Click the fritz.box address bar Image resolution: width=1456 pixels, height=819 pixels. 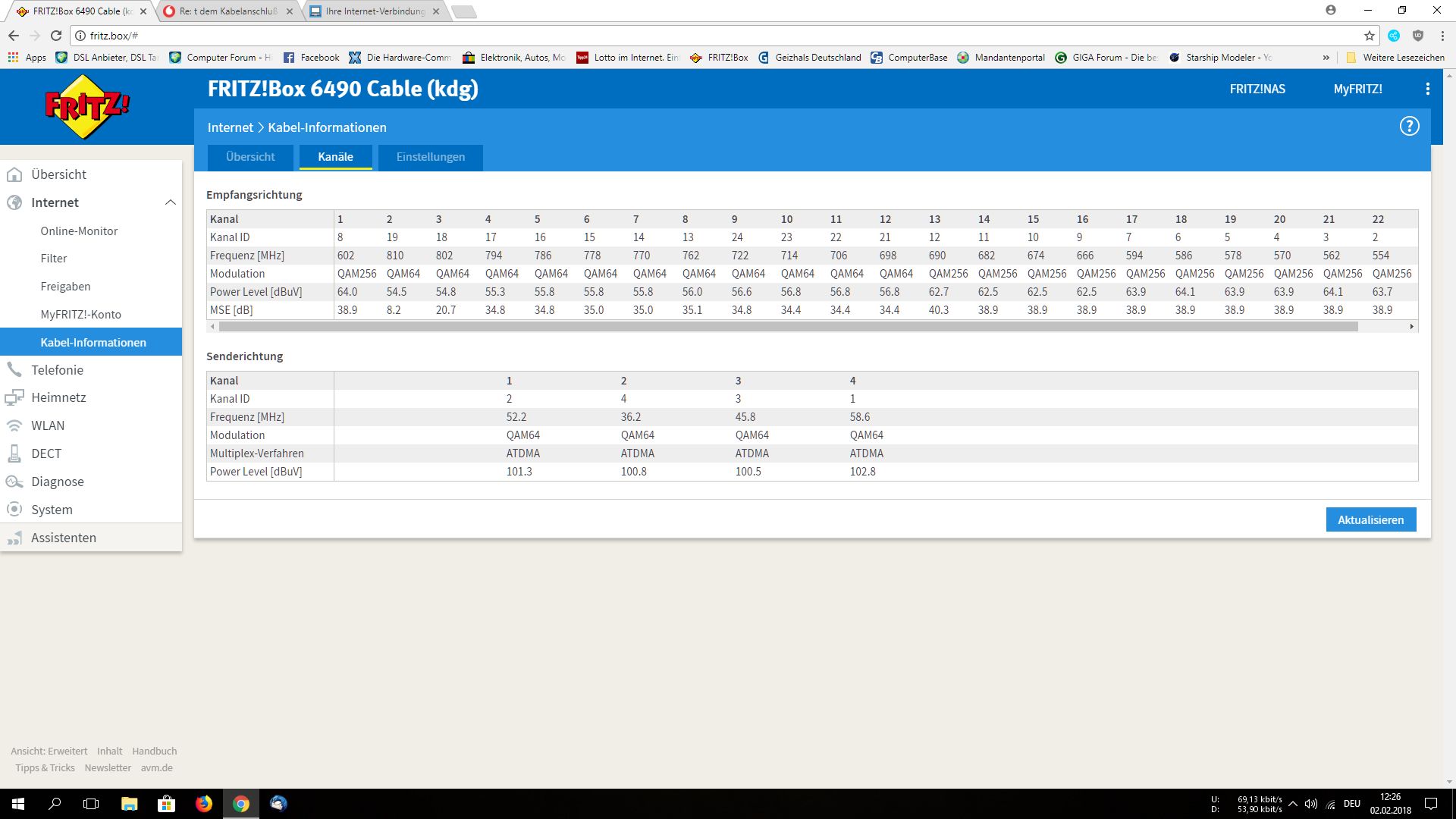click(682, 36)
